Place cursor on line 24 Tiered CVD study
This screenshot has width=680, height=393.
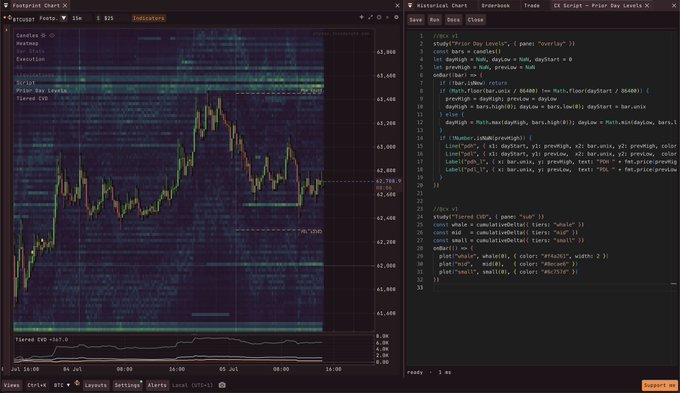coord(488,216)
